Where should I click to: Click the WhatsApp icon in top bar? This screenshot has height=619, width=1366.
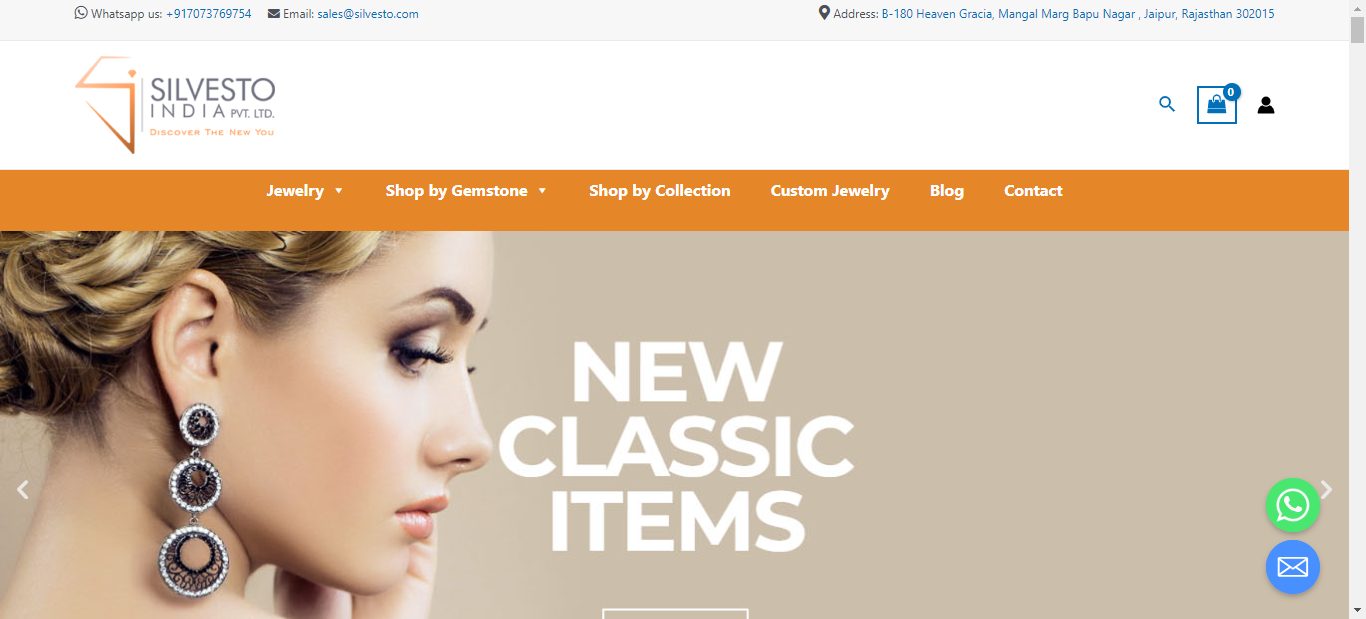81,14
